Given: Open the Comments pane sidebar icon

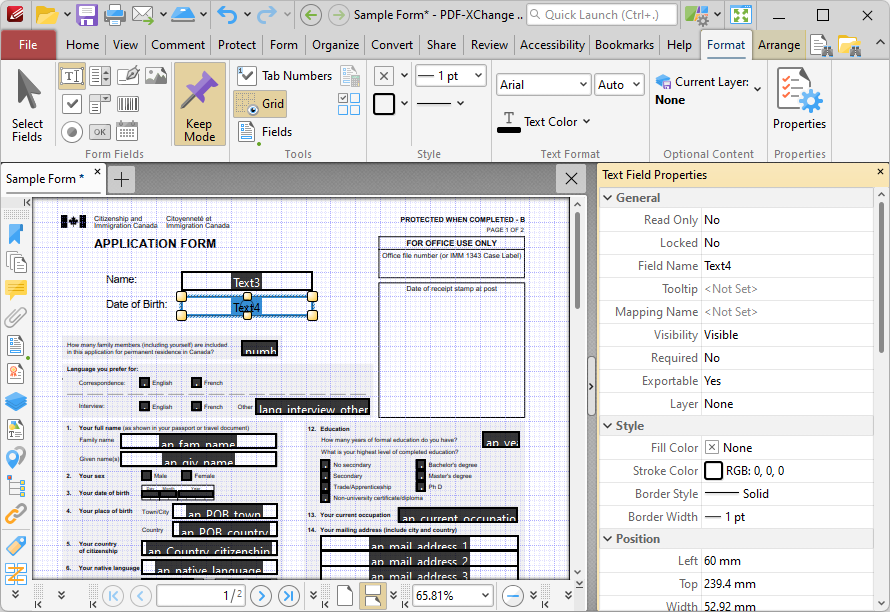Looking at the screenshot, I should click(x=16, y=290).
